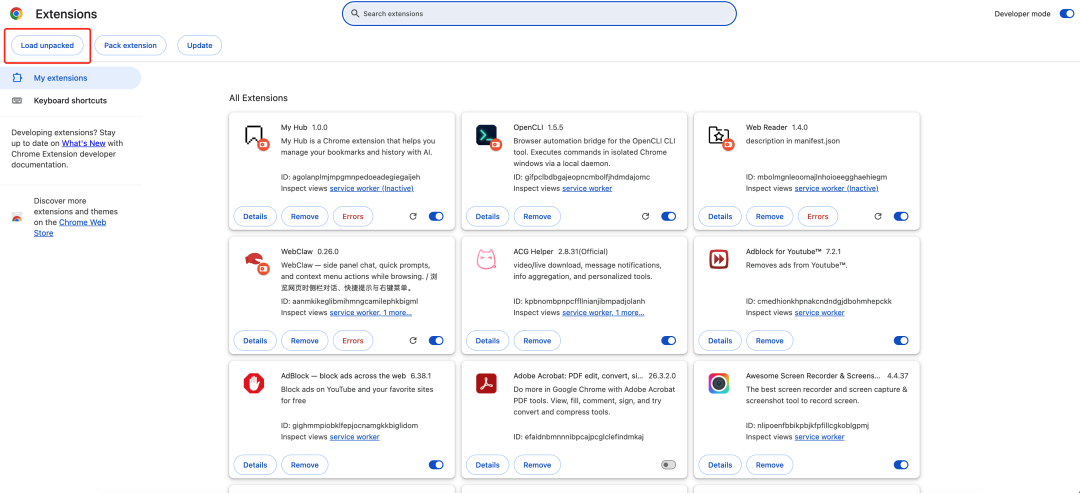1080x493 pixels.
Task: Click the AdBlock red hand icon
Action: (x=254, y=383)
